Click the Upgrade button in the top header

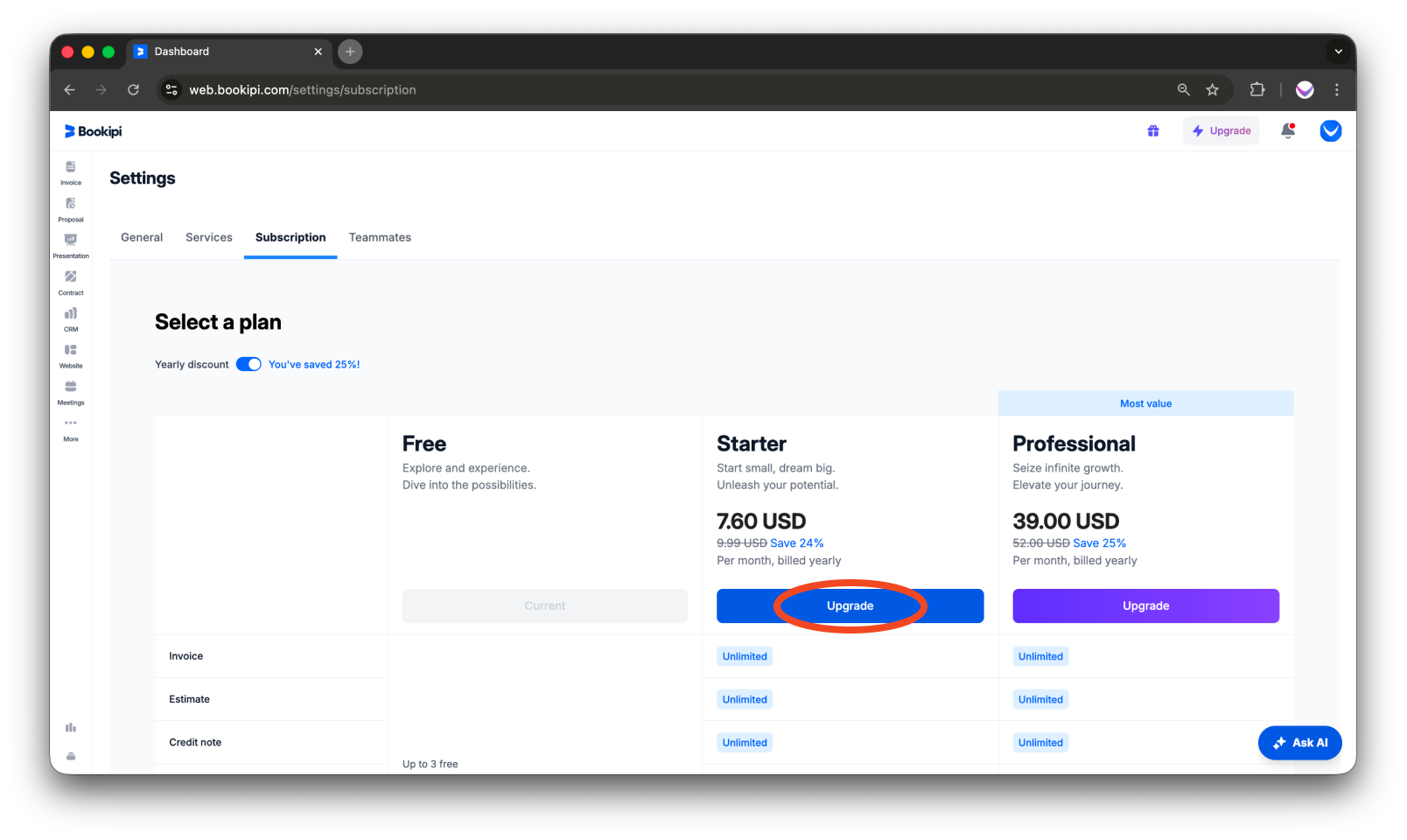pos(1221,130)
